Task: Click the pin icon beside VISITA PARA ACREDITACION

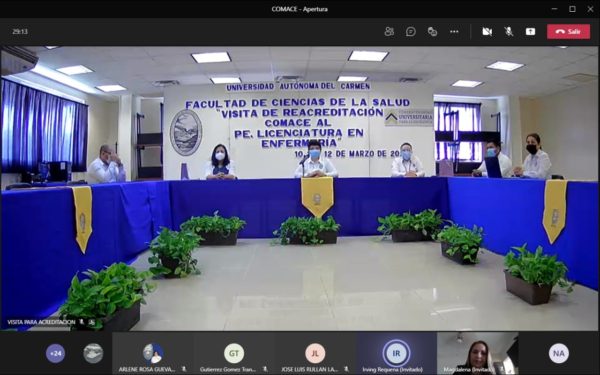Action: tap(92, 322)
